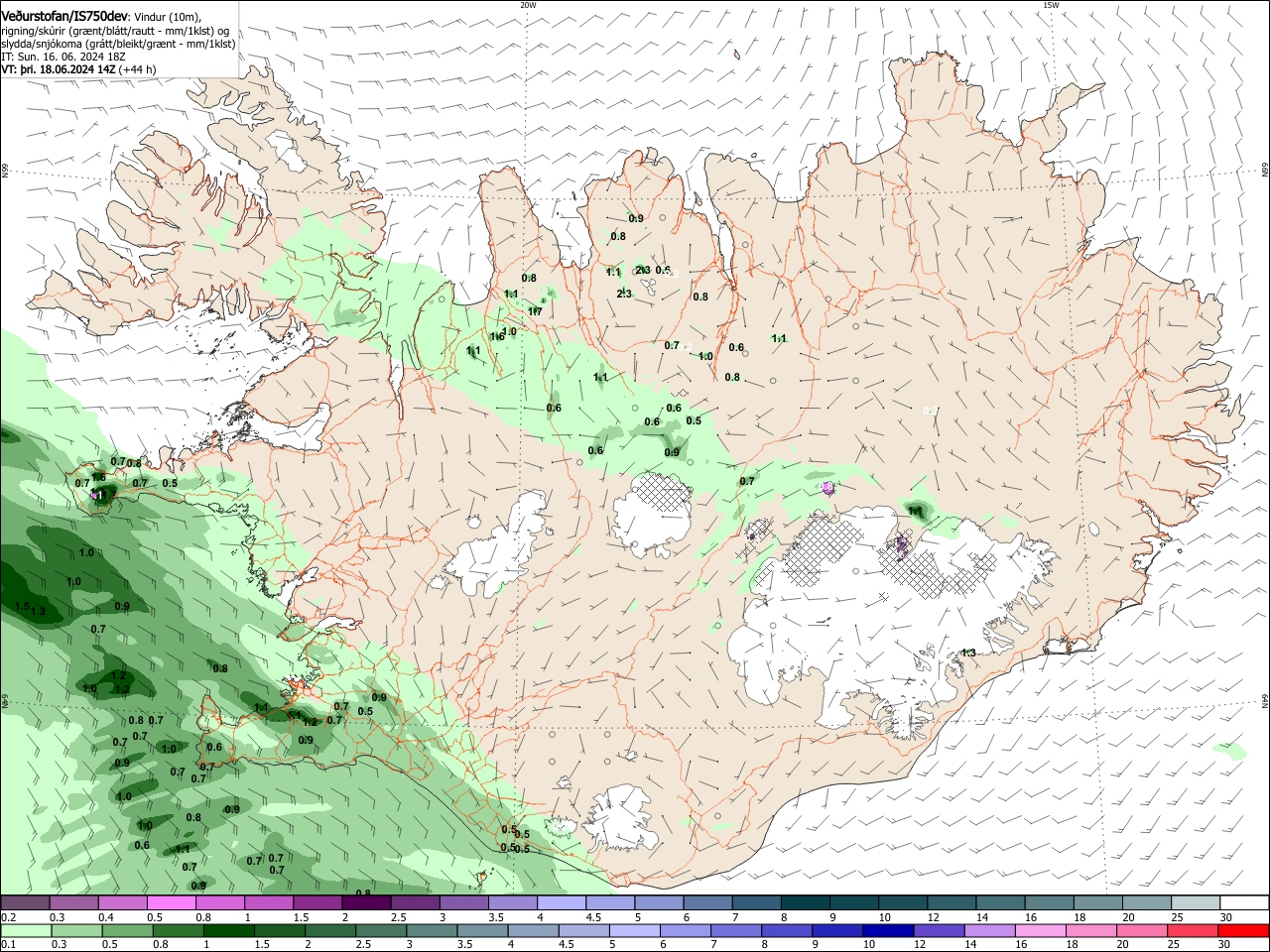
Task: Select the light purple 14 swatch in the lower legend row
Action: (x=988, y=930)
